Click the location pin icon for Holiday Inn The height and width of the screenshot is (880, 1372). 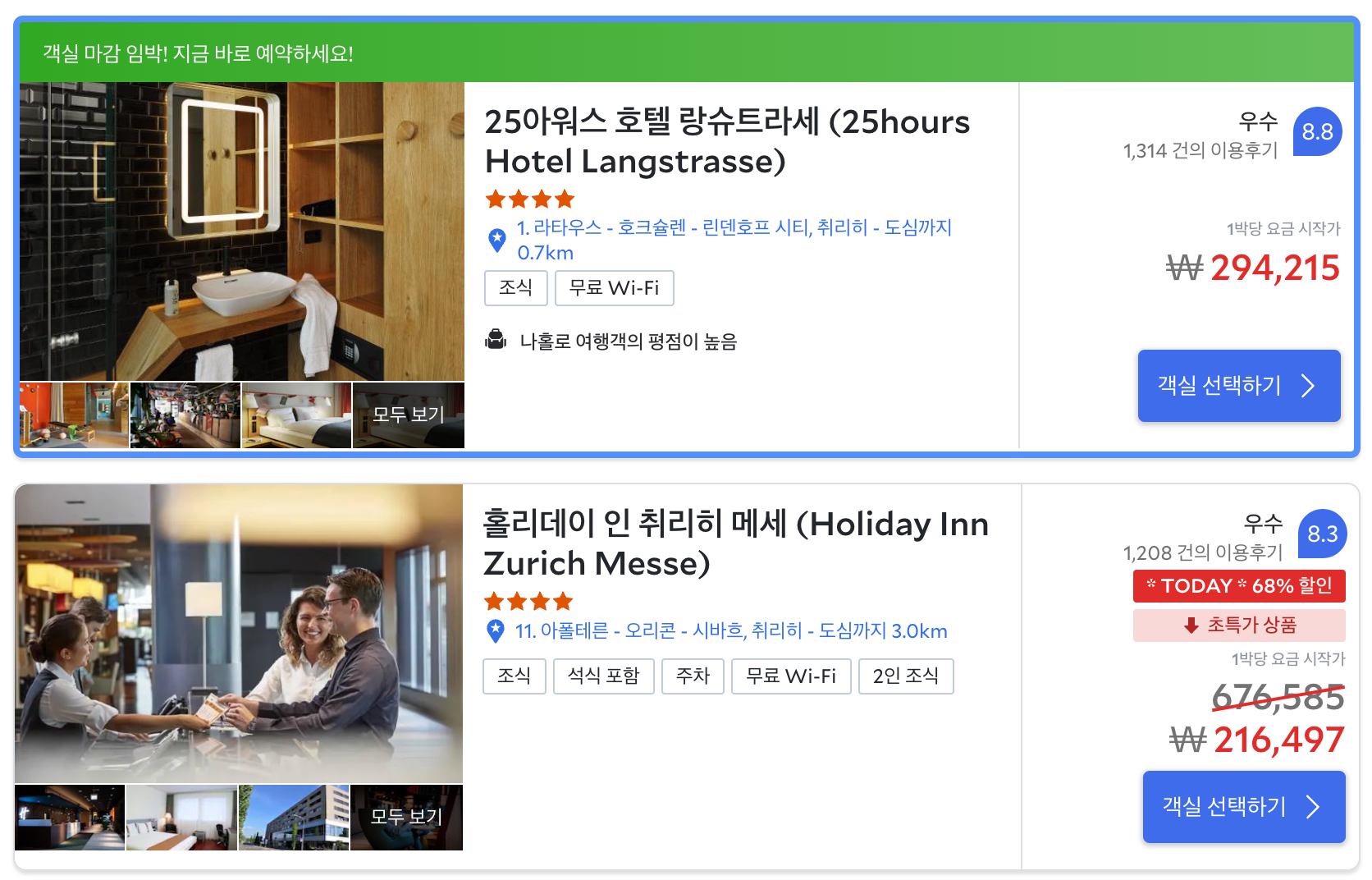click(496, 630)
